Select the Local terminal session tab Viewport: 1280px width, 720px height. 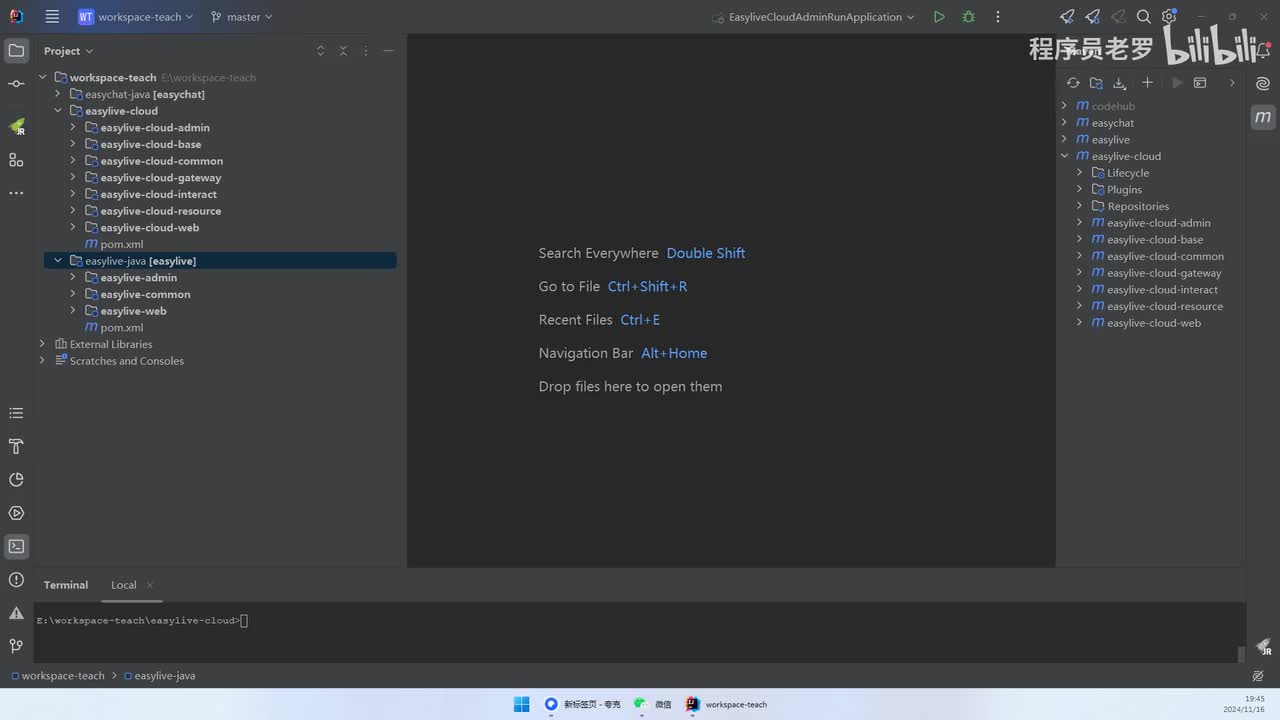[x=123, y=585]
